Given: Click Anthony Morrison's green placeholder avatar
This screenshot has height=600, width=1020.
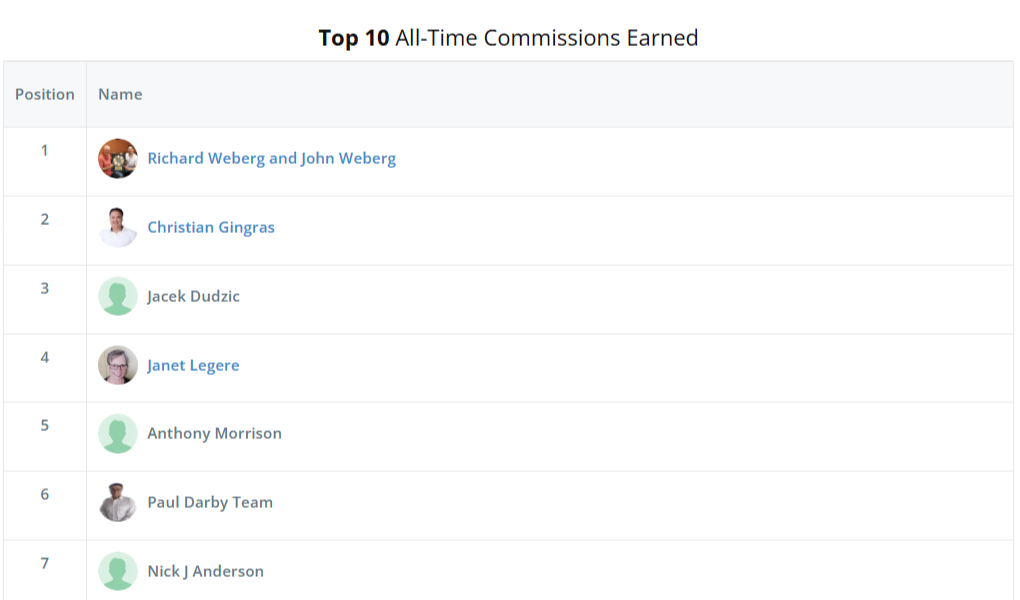Looking at the screenshot, I should coord(118,434).
